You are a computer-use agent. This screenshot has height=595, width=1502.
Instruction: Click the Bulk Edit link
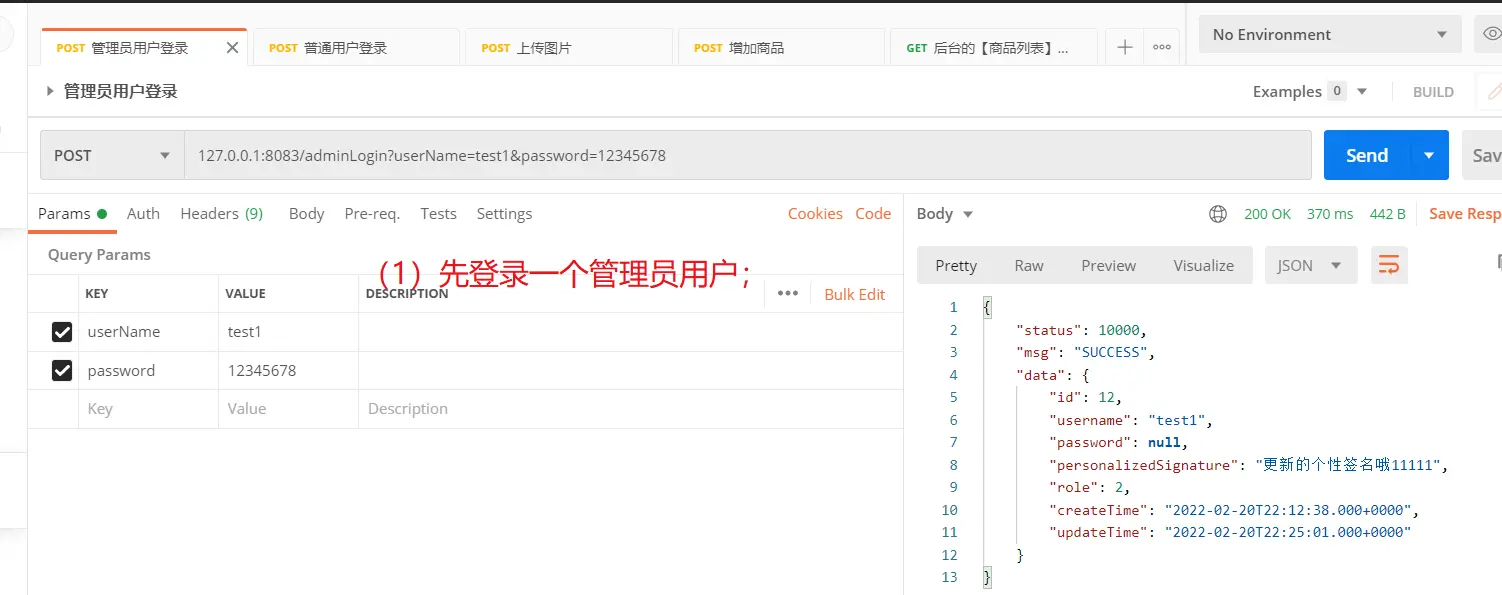pyautogui.click(x=855, y=294)
